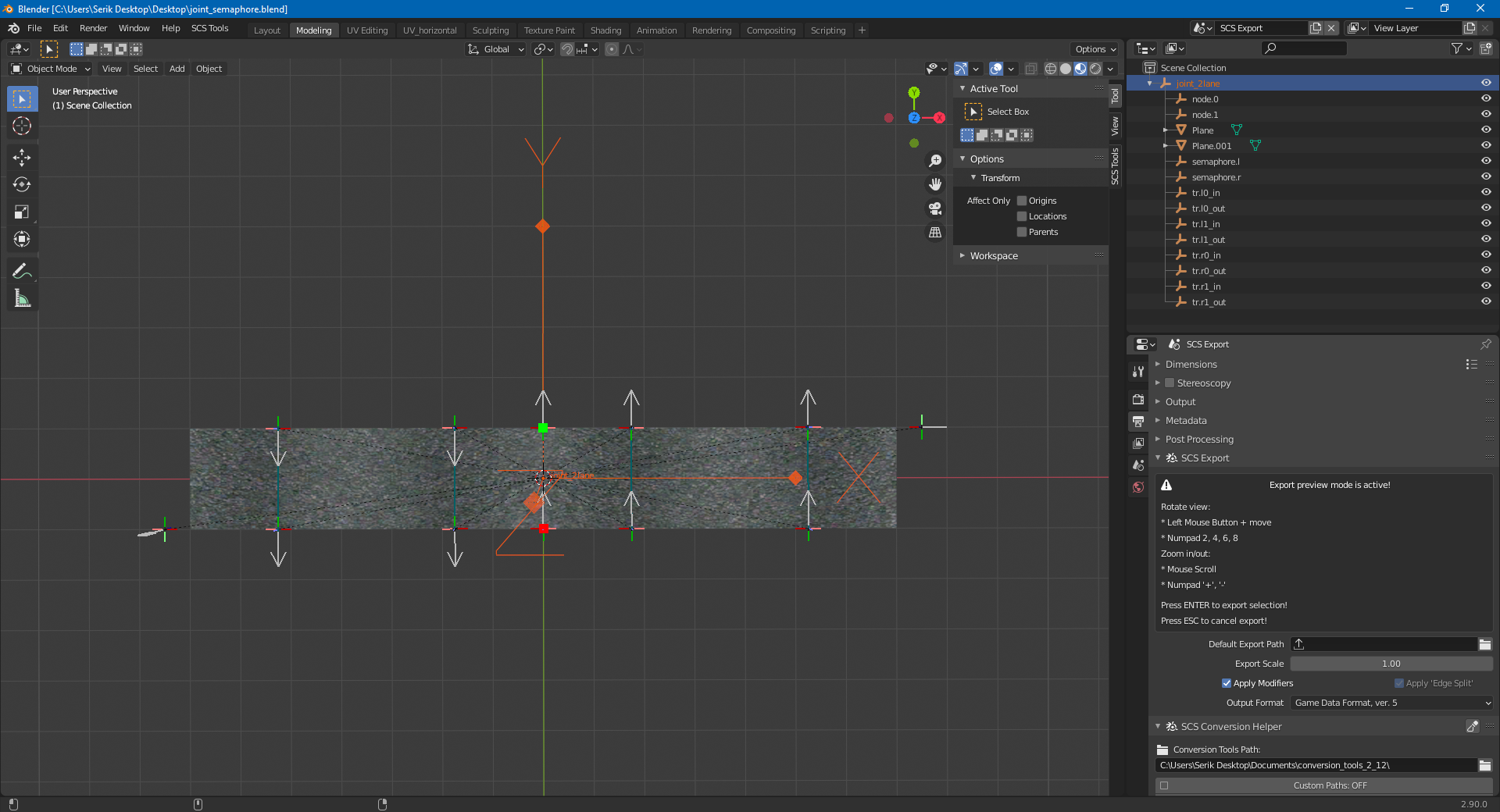The height and width of the screenshot is (812, 1500).
Task: Toggle camera view in viewport
Action: pyautogui.click(x=935, y=208)
